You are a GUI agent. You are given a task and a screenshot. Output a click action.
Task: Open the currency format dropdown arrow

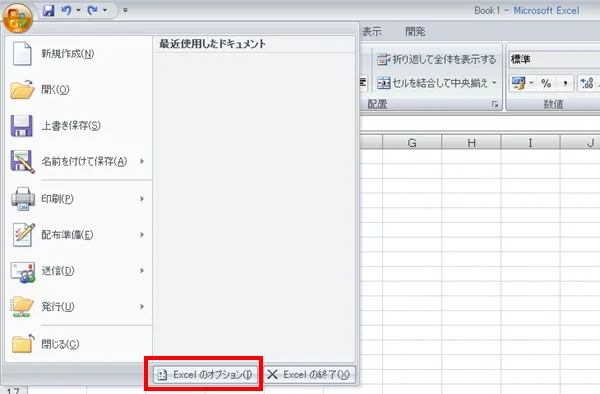pos(531,83)
